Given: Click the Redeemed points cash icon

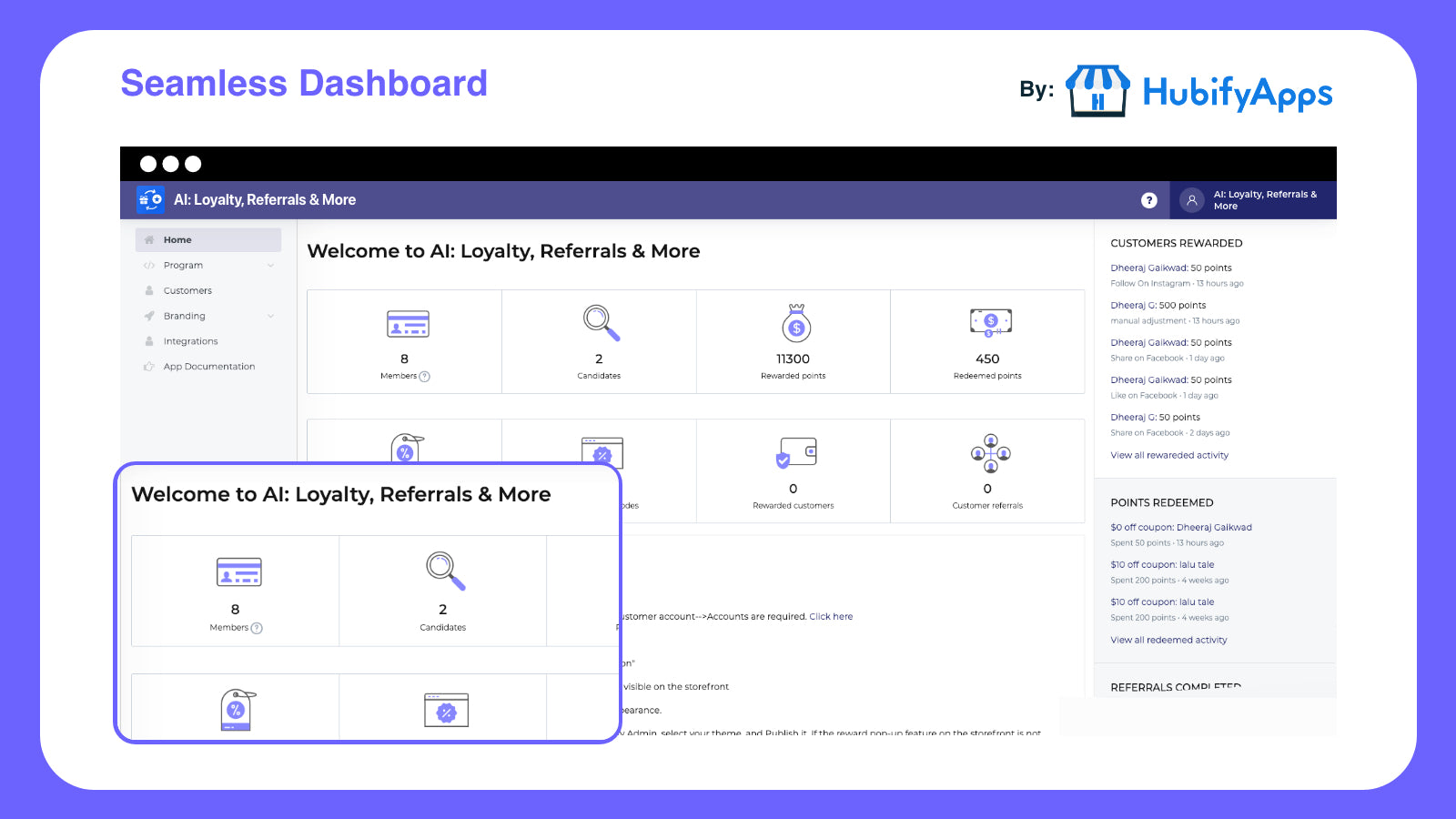Looking at the screenshot, I should tap(987, 321).
